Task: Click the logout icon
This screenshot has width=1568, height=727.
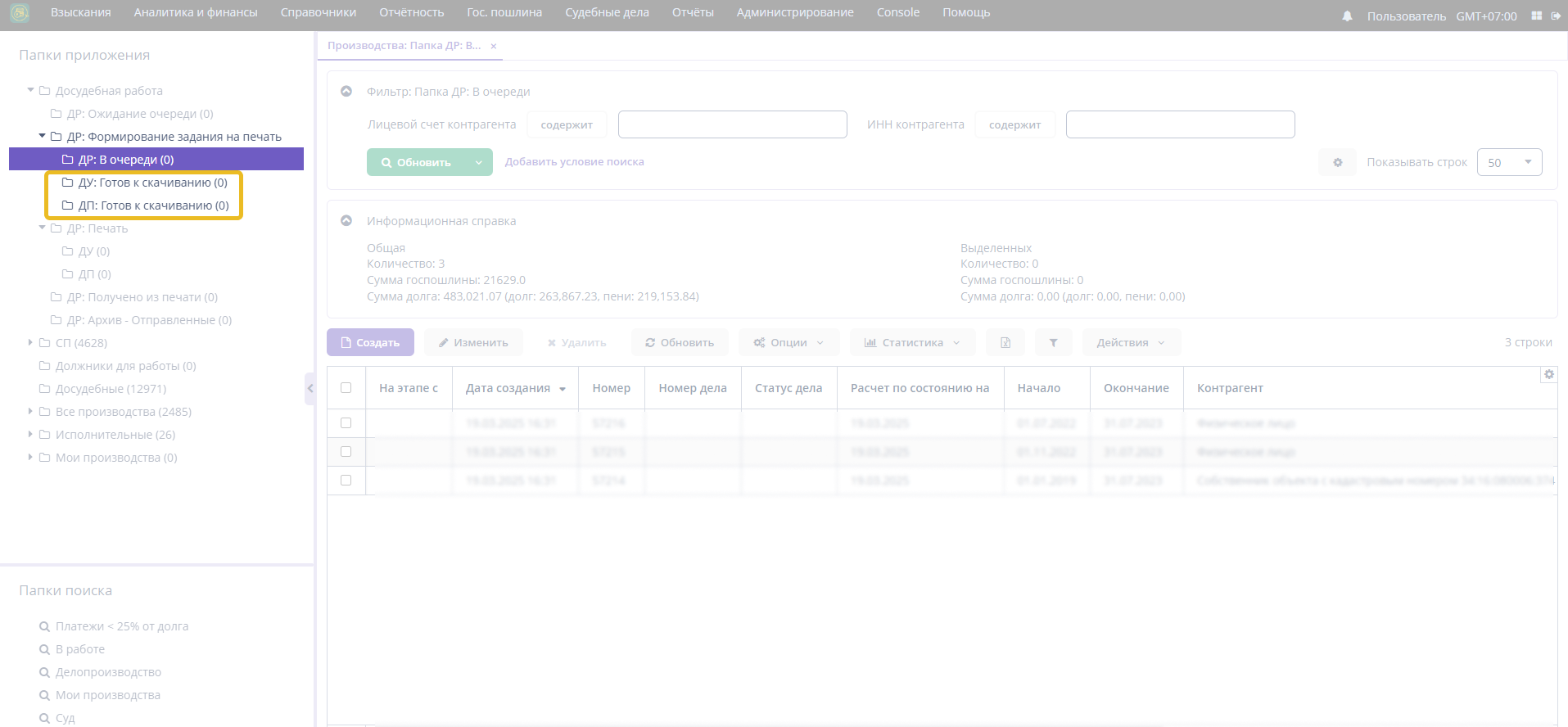Action: coord(1556,16)
